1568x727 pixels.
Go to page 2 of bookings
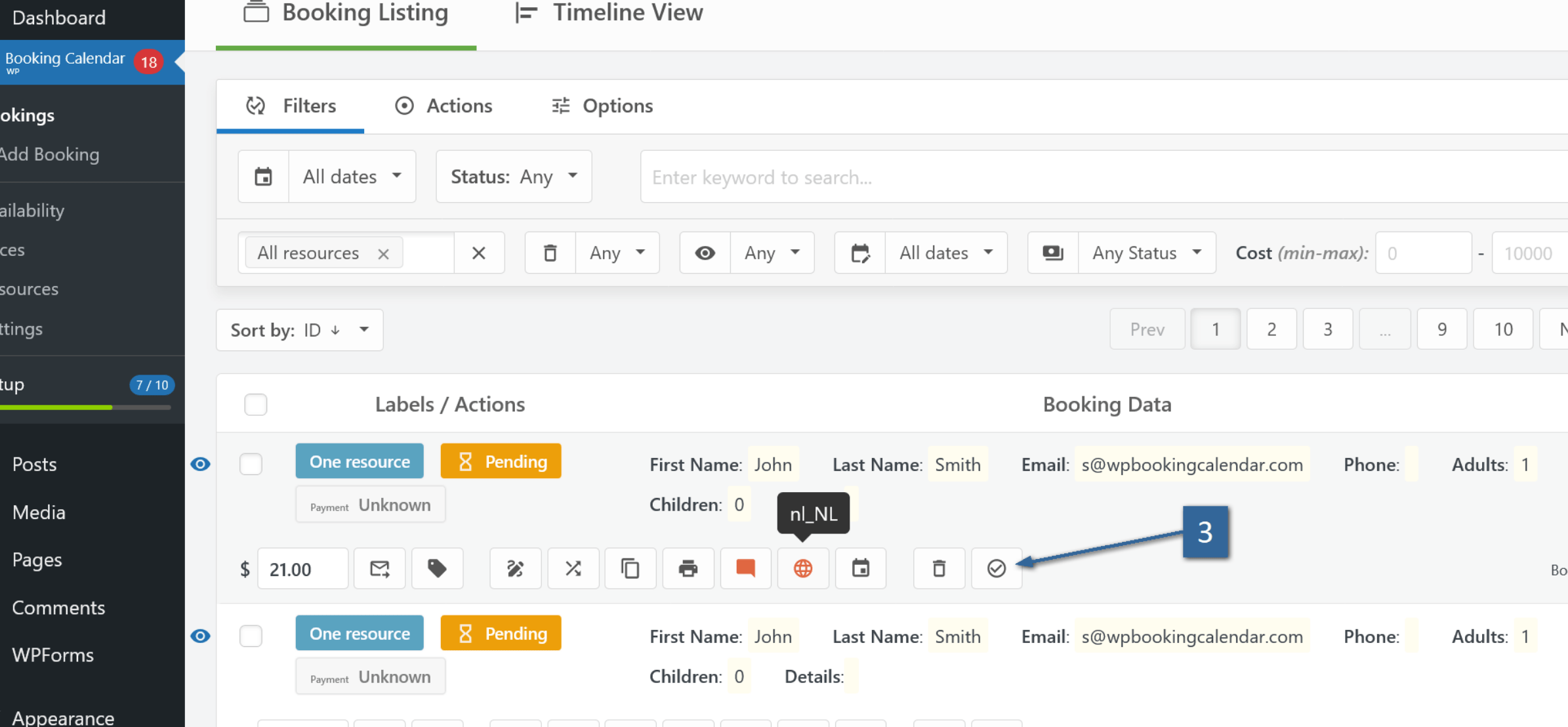[x=1271, y=329]
